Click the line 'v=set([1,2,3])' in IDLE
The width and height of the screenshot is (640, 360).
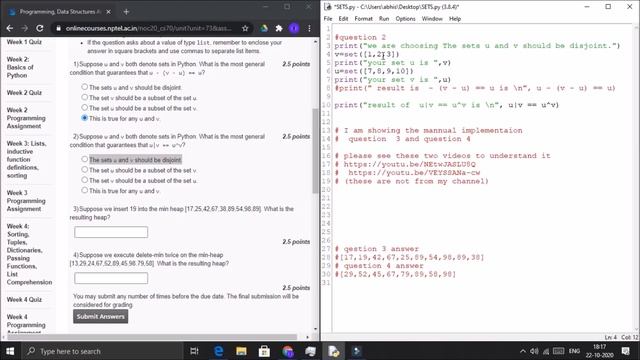pos(367,54)
